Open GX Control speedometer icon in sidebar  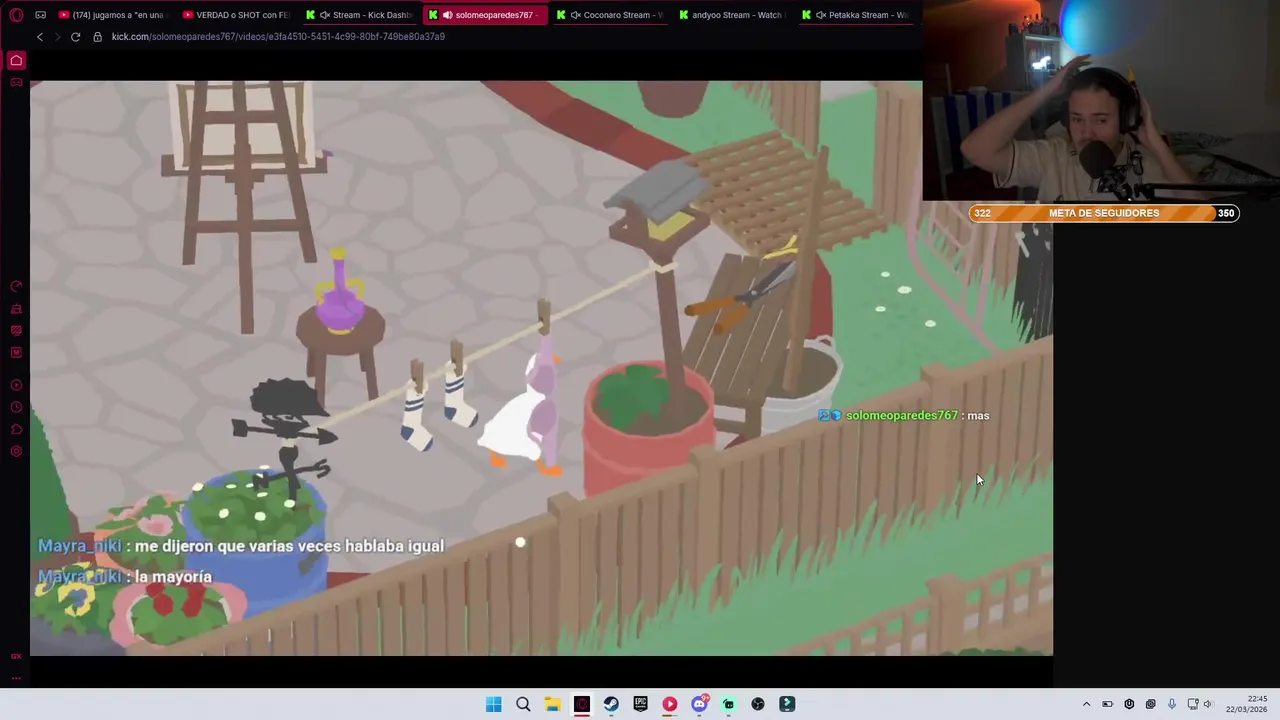pos(16,287)
